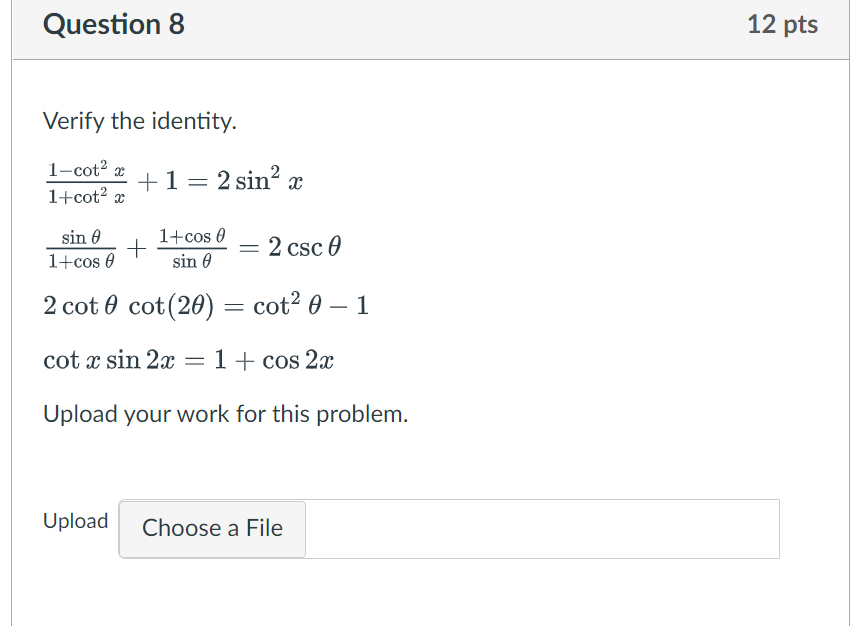This screenshot has width=851, height=626.
Task: Click the cot² θ − 1 expression
Action: coord(315,306)
